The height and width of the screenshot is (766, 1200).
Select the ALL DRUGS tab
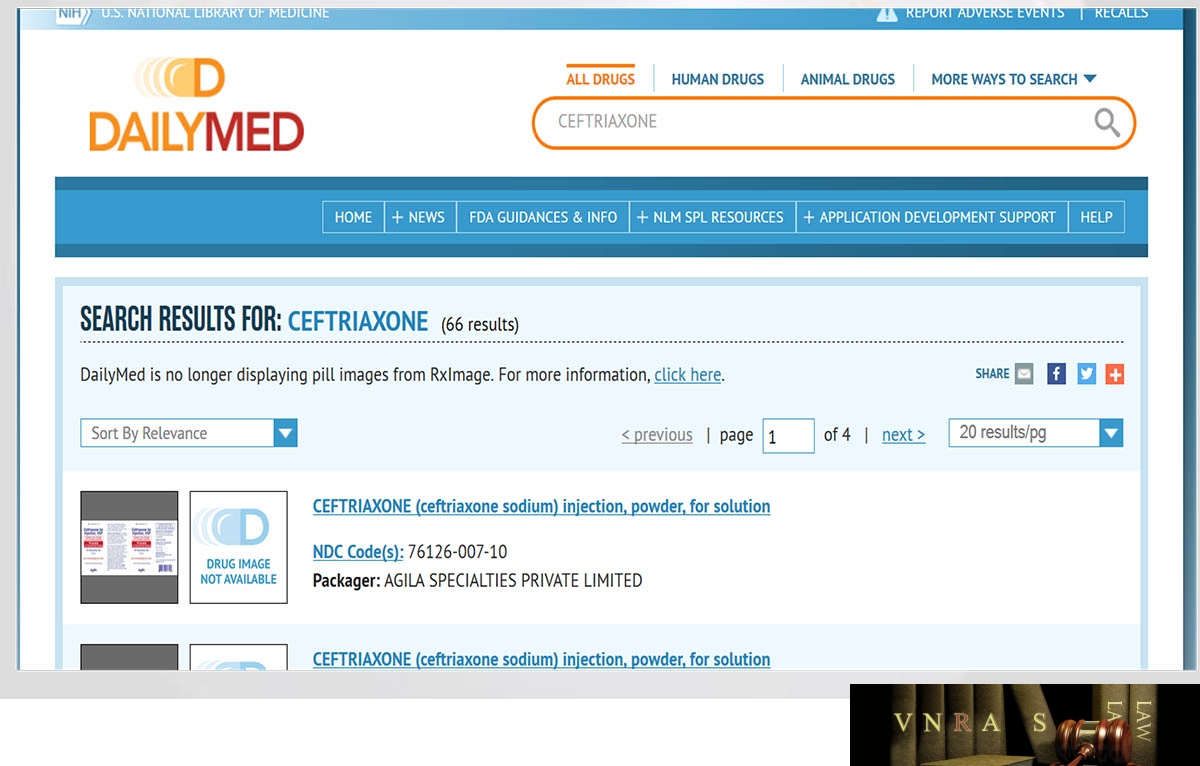click(x=600, y=79)
